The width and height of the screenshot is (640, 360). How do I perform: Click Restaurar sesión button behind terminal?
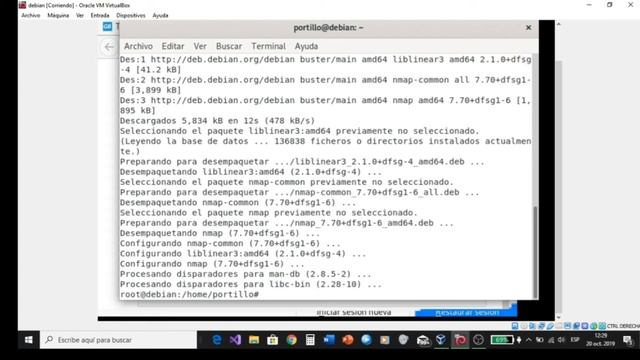click(x=466, y=313)
